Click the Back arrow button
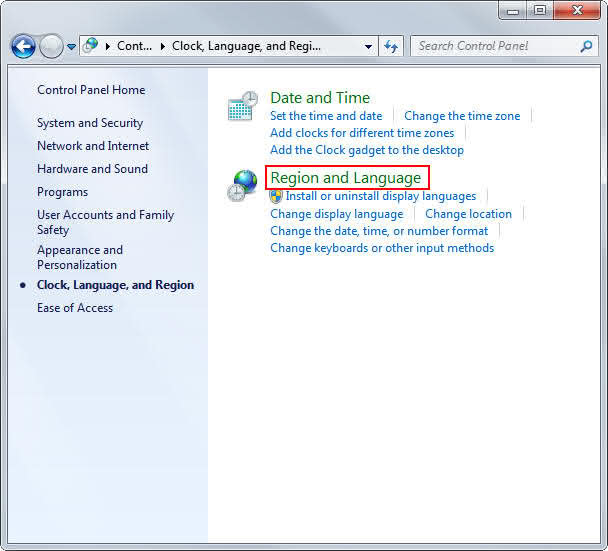 [x=23, y=47]
